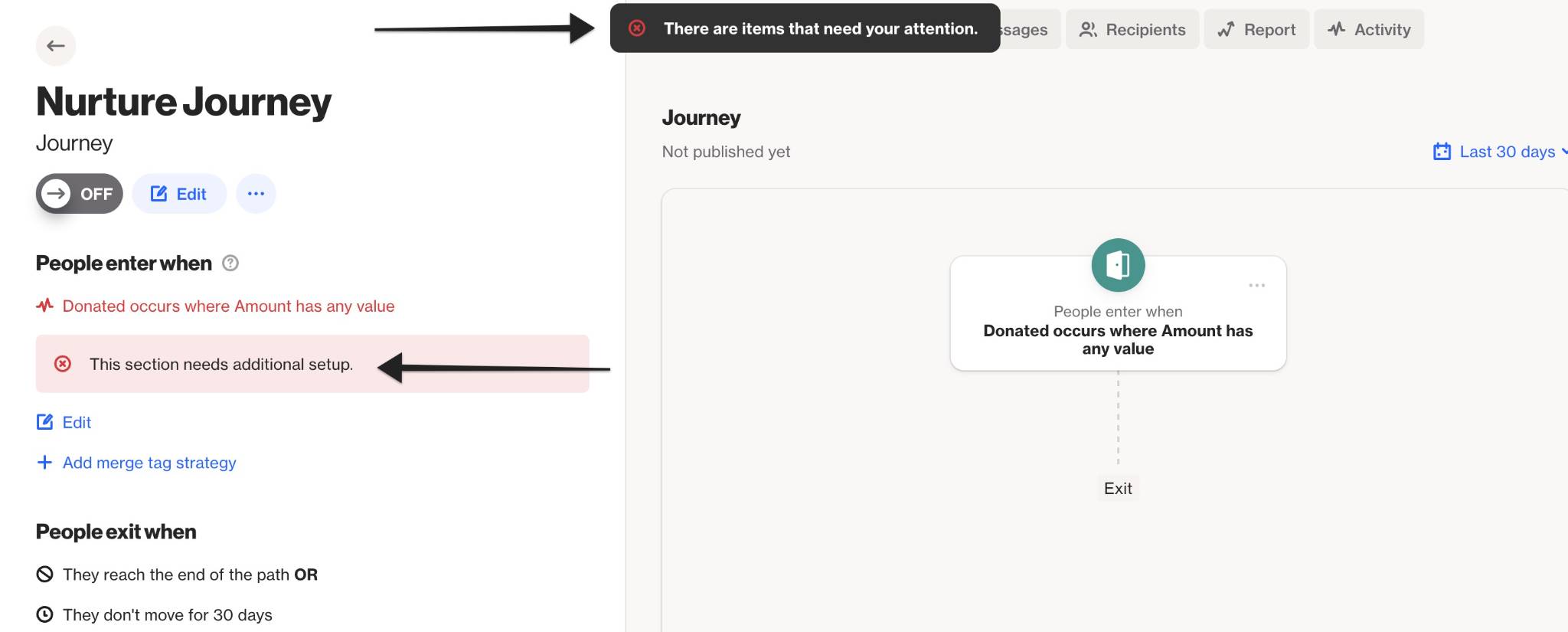Click the back arrow icon

click(x=56, y=46)
